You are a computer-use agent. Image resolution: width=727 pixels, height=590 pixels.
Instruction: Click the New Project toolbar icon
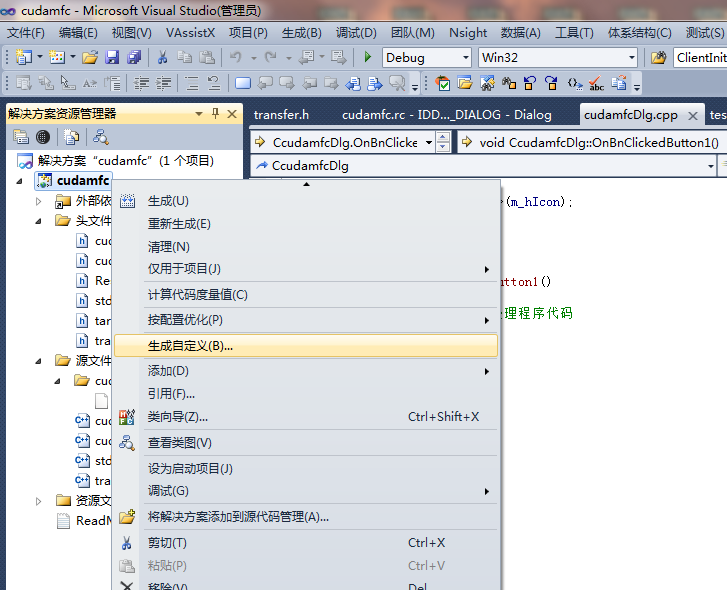[x=24, y=57]
